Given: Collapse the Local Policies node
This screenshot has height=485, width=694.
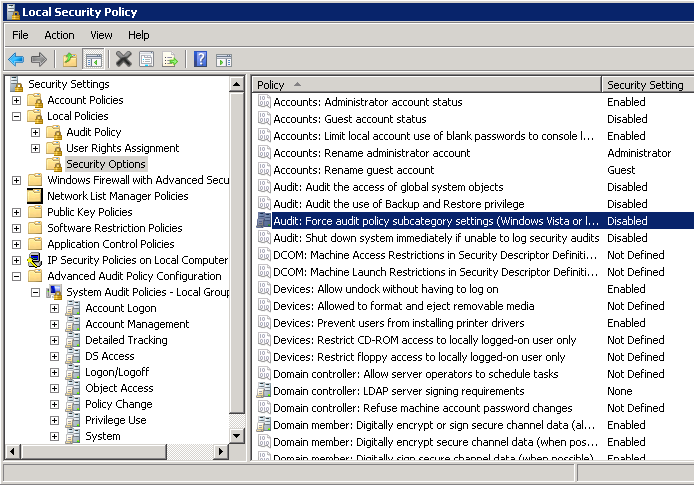Looking at the screenshot, I should (x=16, y=116).
